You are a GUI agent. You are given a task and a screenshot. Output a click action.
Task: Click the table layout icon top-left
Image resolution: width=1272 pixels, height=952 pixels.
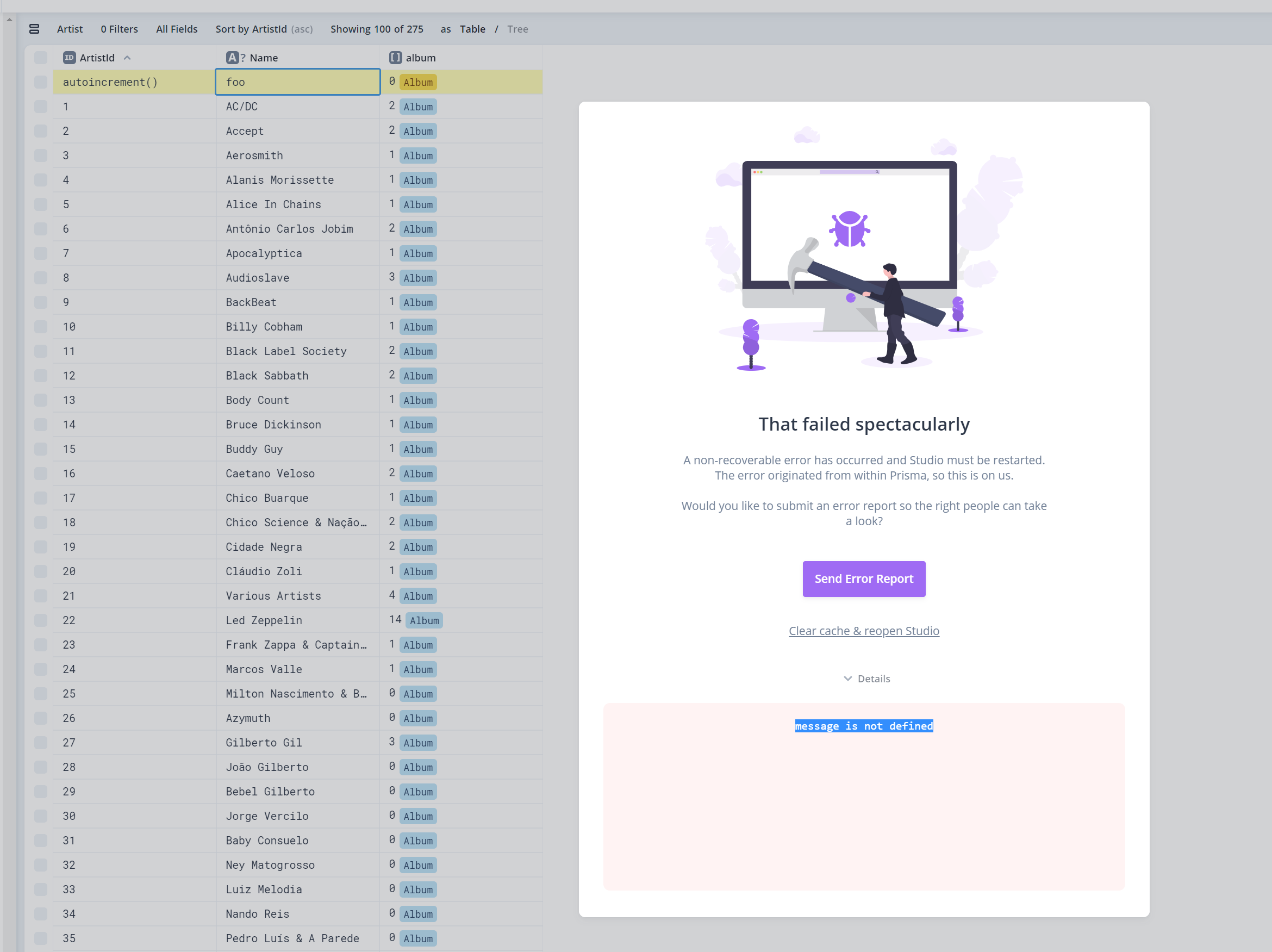pos(34,29)
